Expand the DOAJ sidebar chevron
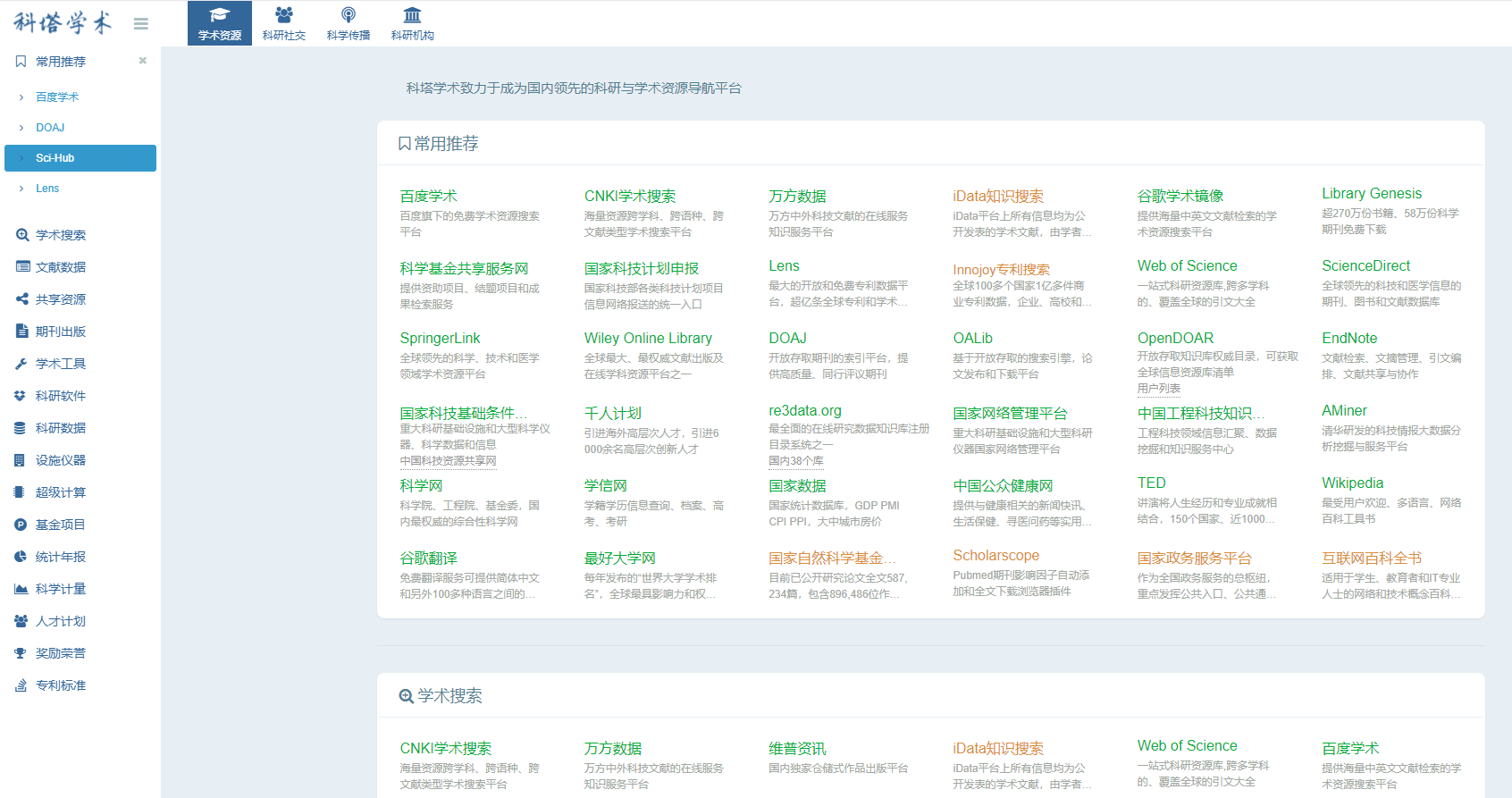Viewport: 1512px width, 798px height. (x=21, y=128)
